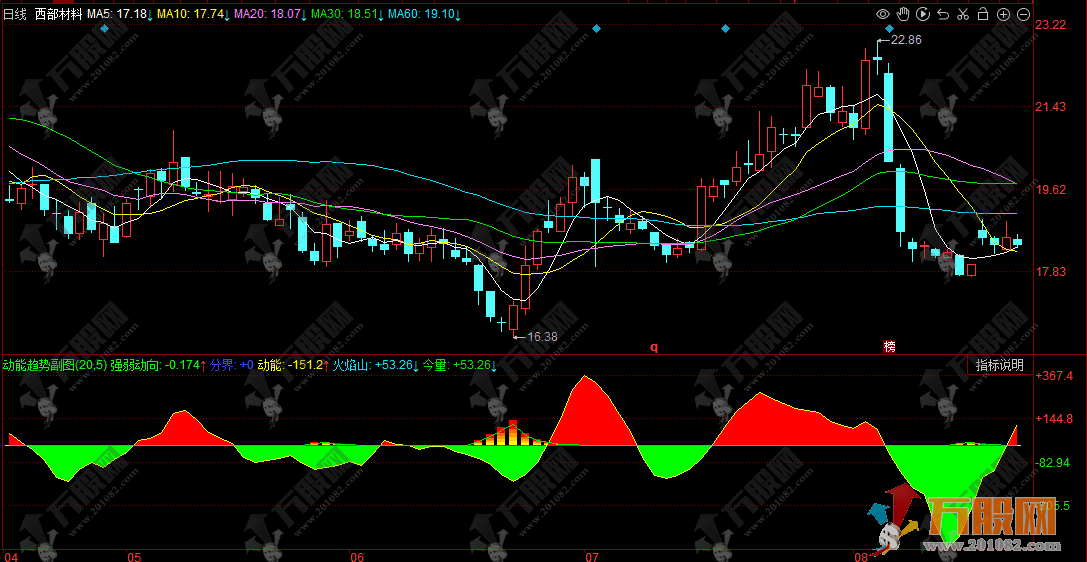
Task: Select the MA30: 18.51 label
Action: pyautogui.click(x=346, y=14)
